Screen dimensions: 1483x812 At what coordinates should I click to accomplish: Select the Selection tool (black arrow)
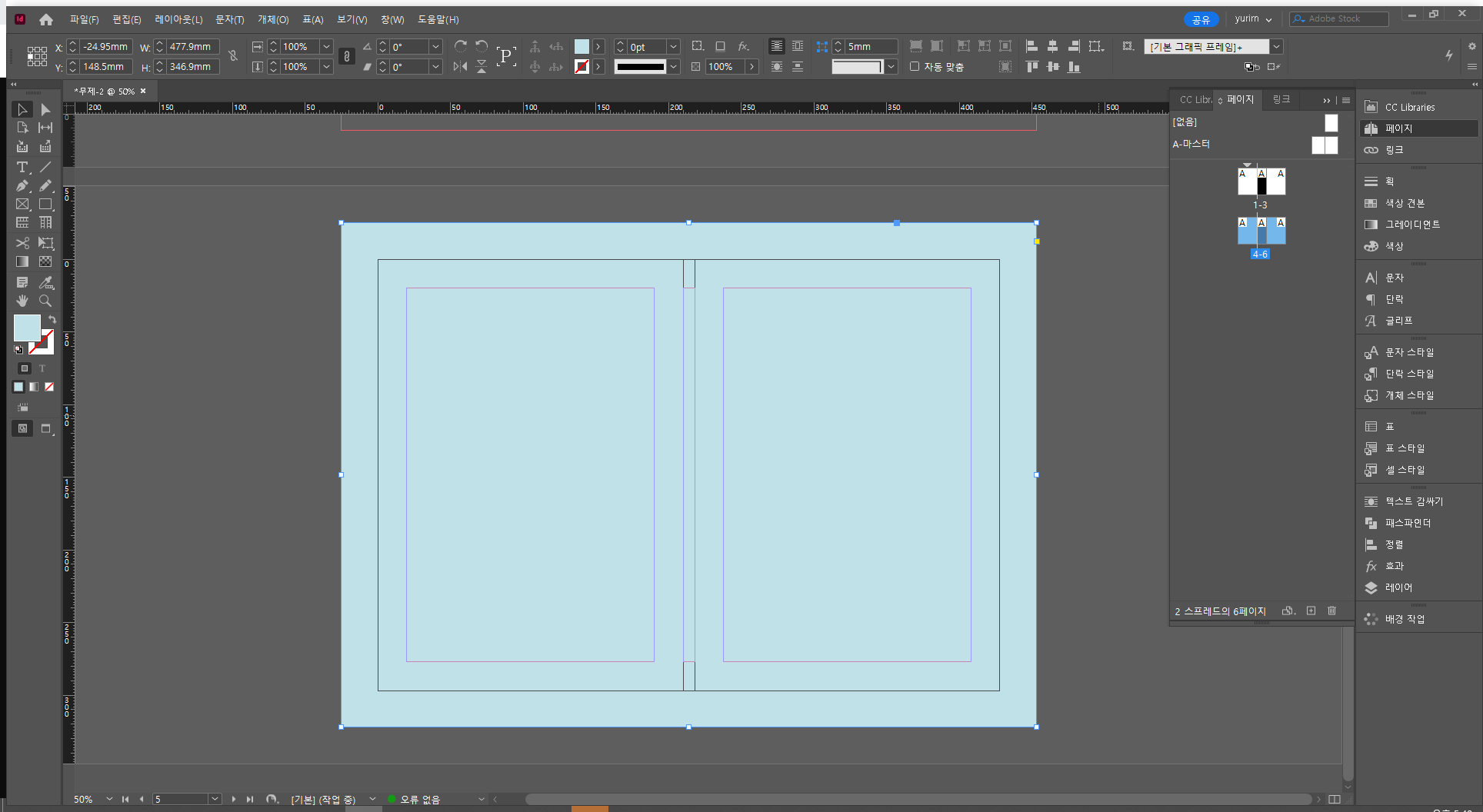point(22,110)
